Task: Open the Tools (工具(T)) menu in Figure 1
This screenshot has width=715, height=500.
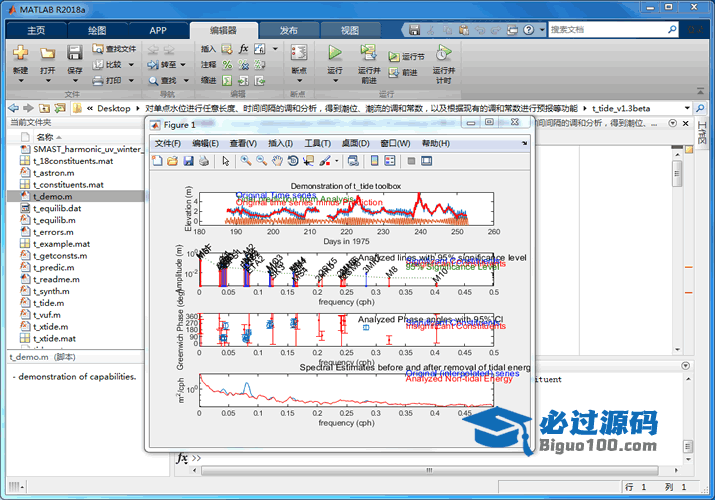Action: point(317,144)
